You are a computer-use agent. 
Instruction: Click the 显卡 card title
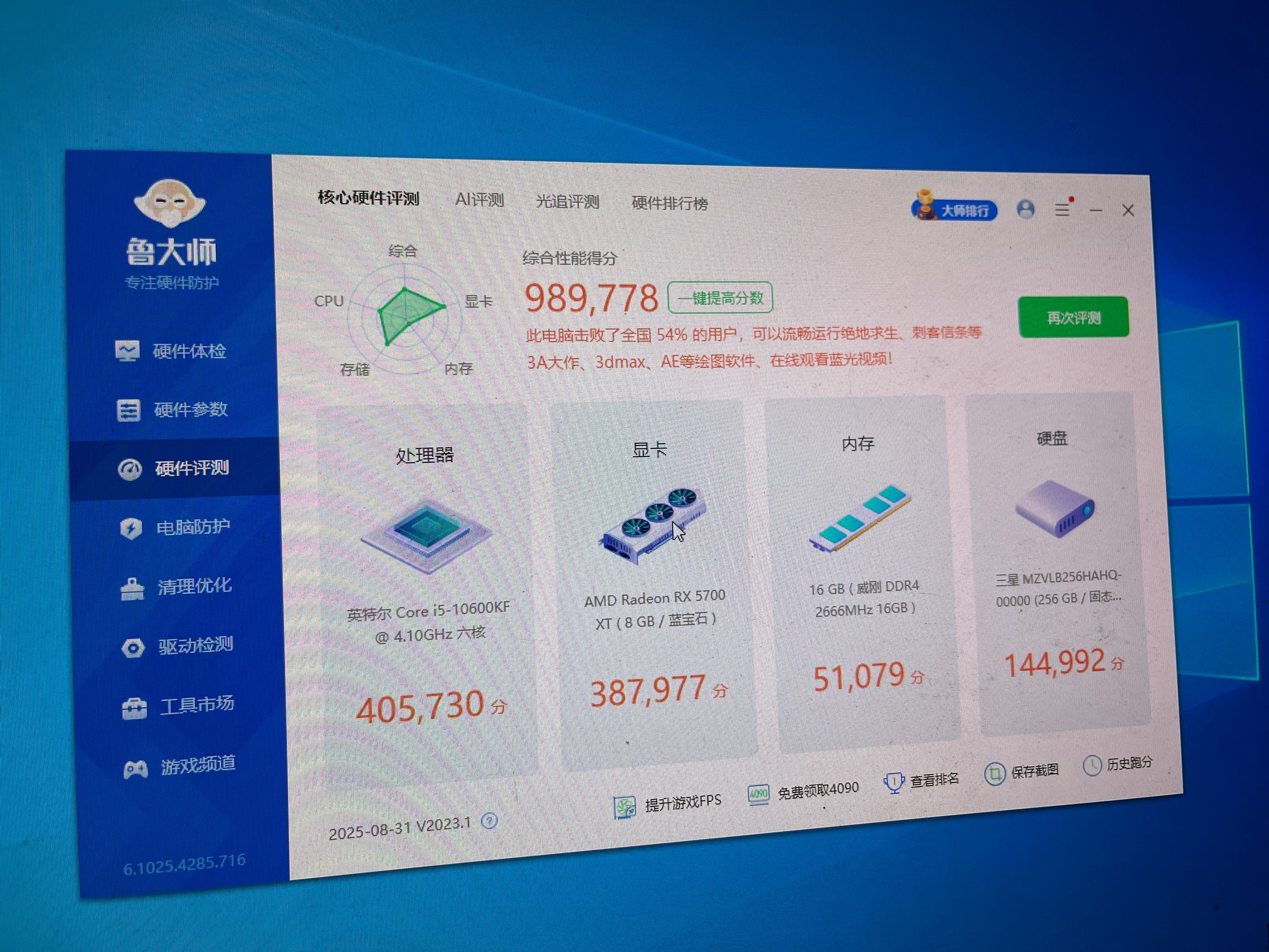point(650,449)
